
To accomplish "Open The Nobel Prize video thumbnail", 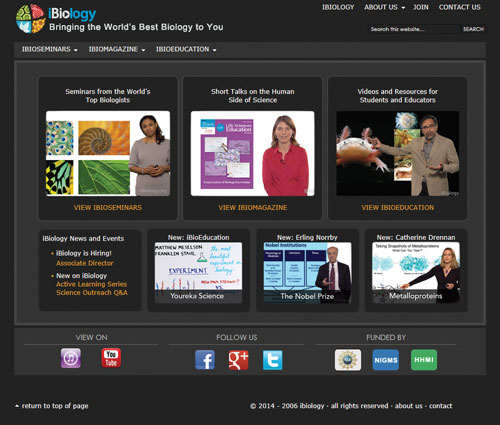I will pyautogui.click(x=307, y=273).
